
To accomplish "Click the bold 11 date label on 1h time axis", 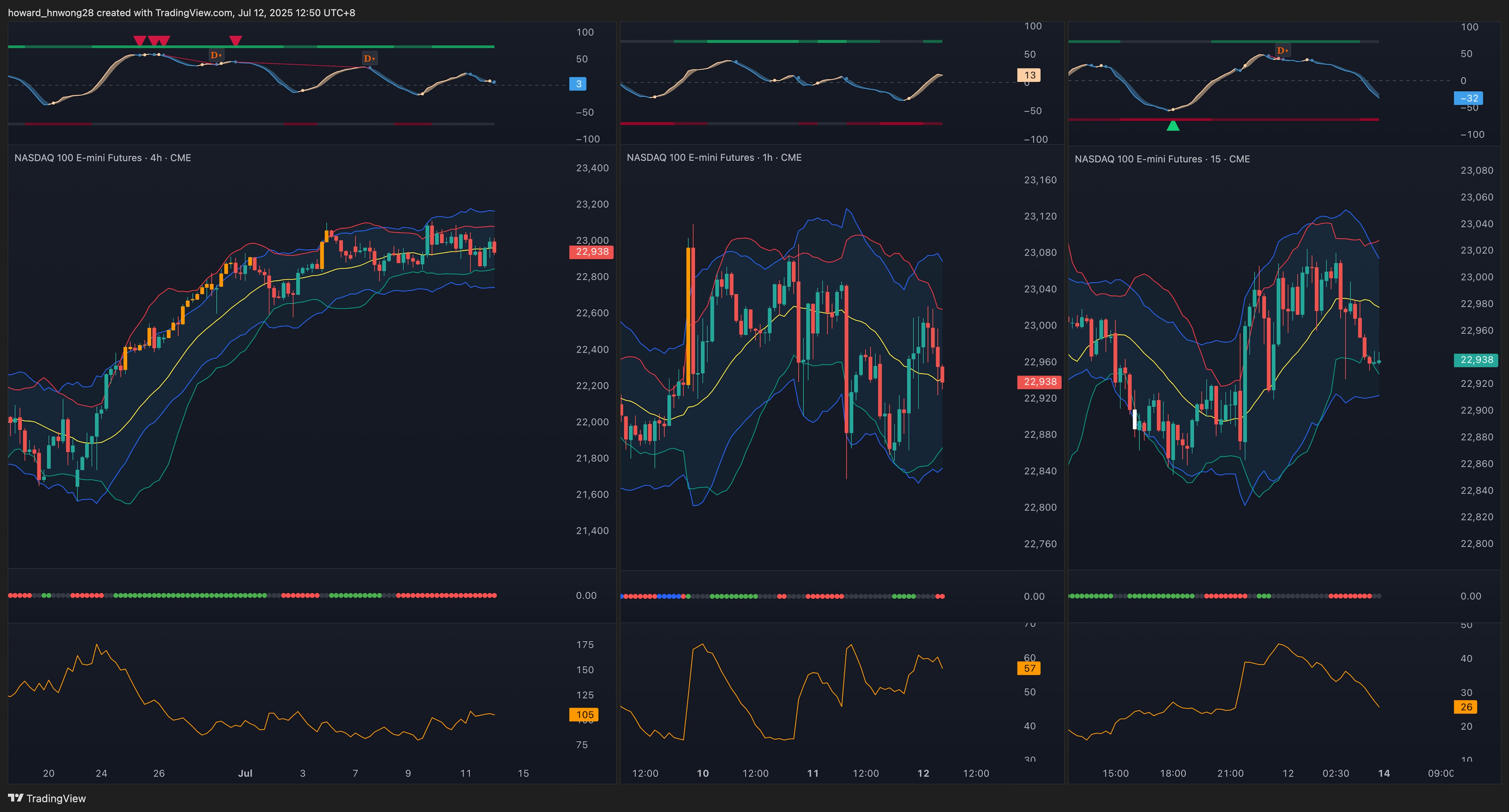I will [813, 774].
